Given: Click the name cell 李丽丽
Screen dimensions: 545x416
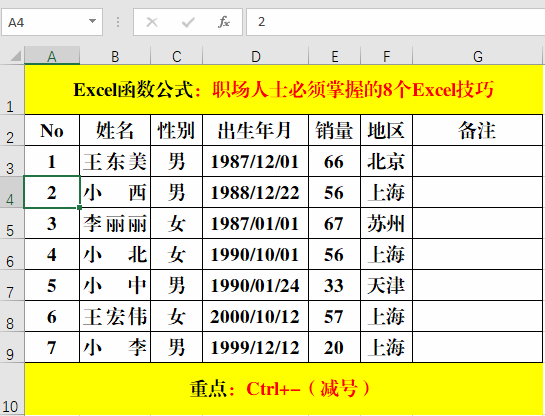Looking at the screenshot, I should click(115, 223).
